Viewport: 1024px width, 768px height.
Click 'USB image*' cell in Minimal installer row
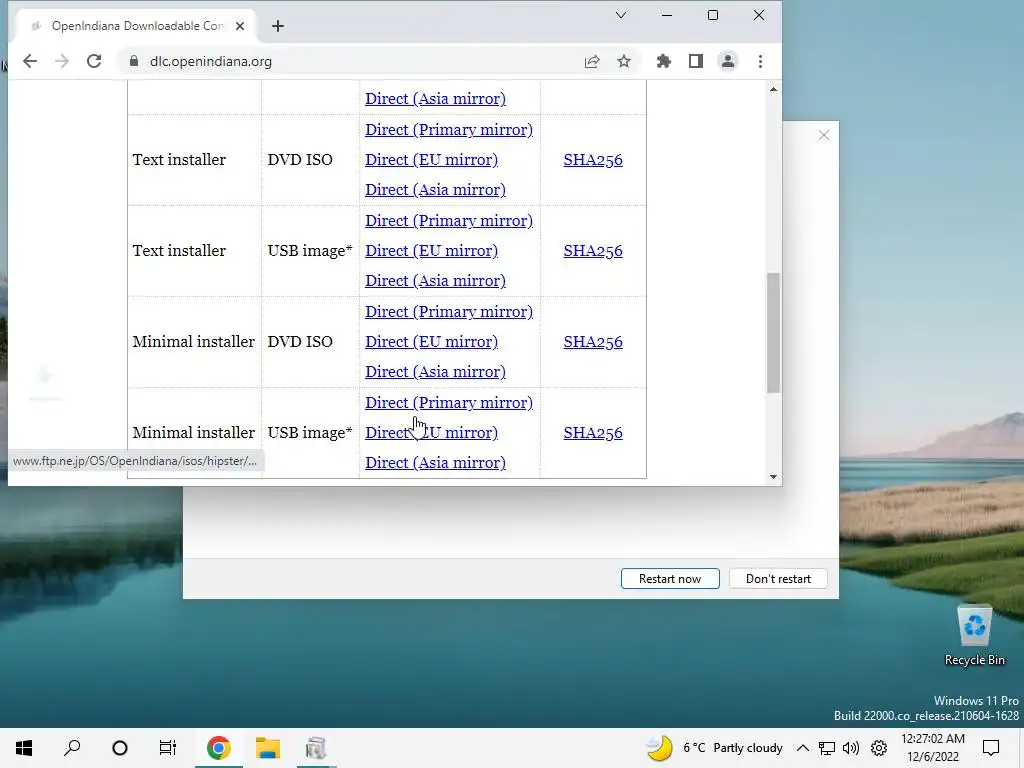click(x=310, y=432)
